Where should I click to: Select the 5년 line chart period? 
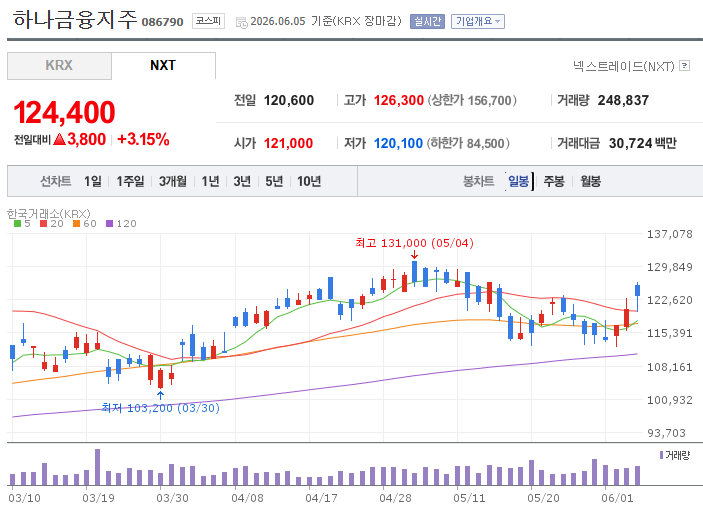pos(274,181)
